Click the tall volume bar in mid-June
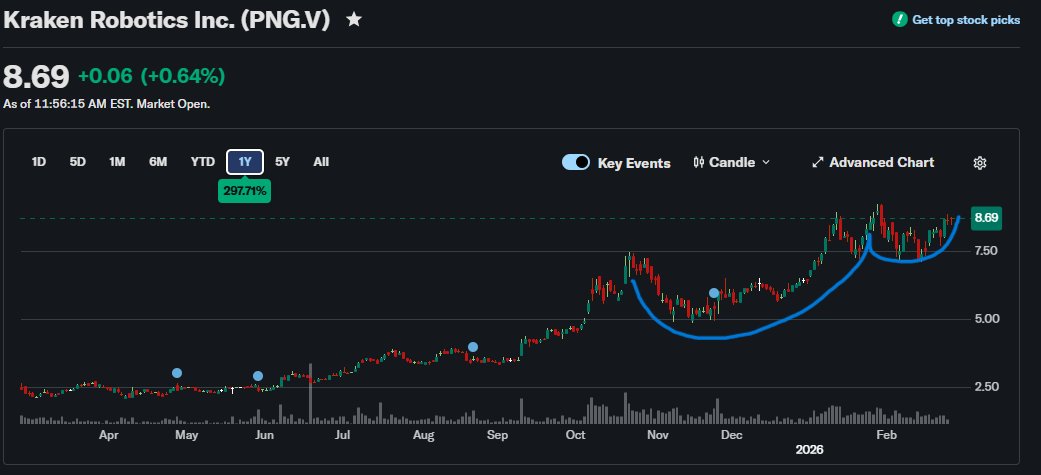This screenshot has width=1041, height=475. [x=311, y=393]
